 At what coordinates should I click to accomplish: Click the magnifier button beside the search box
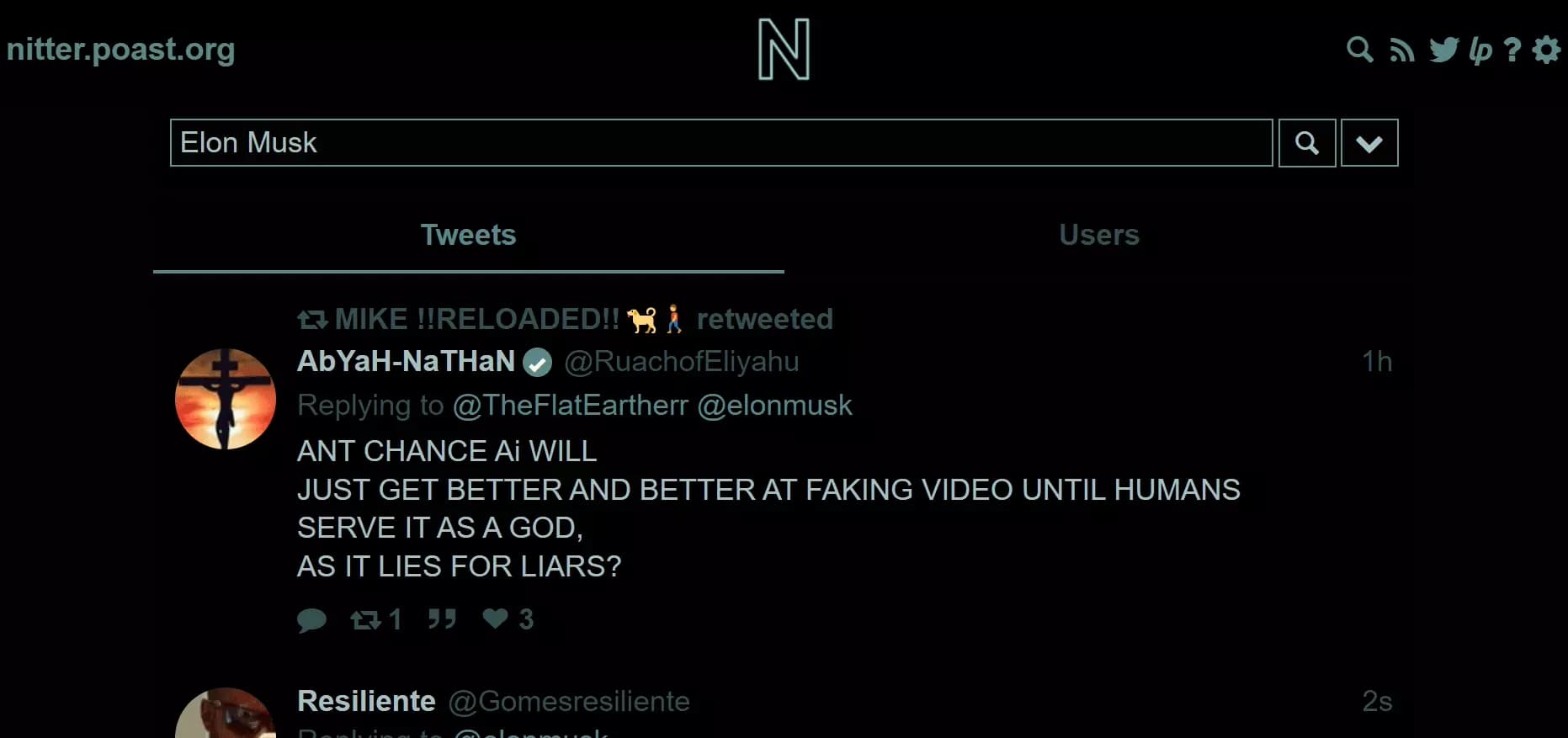1306,142
